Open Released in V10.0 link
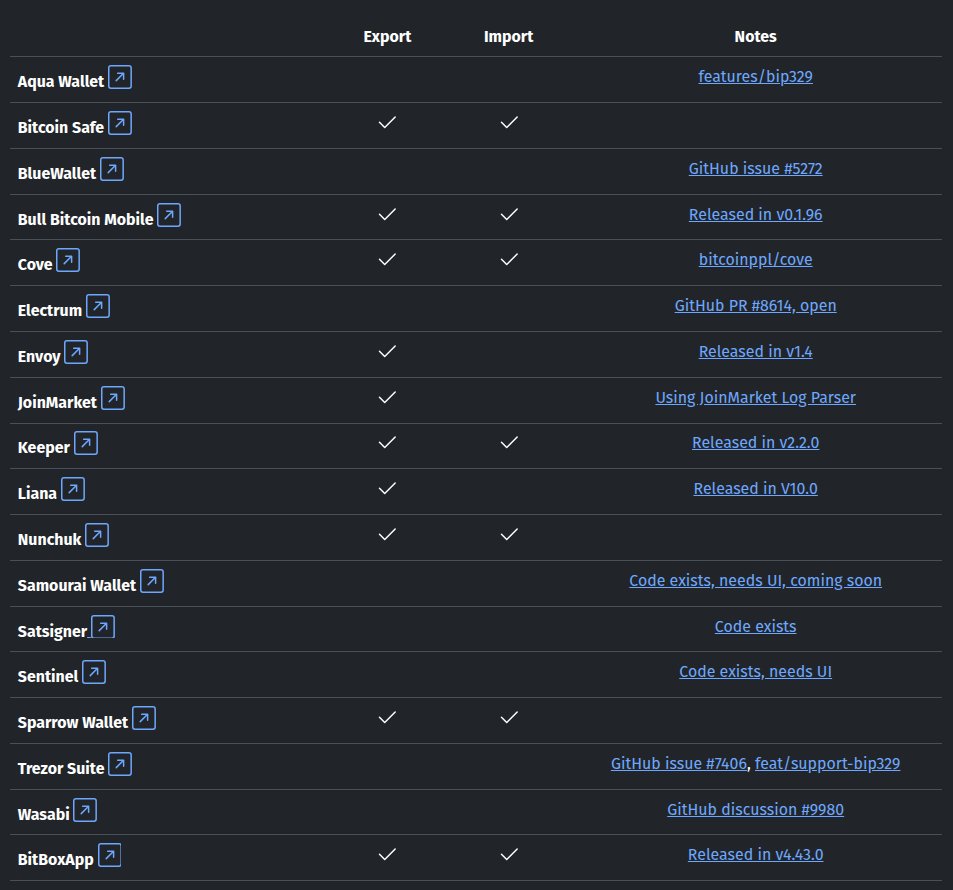Viewport: 953px width, 890px height. 755,489
